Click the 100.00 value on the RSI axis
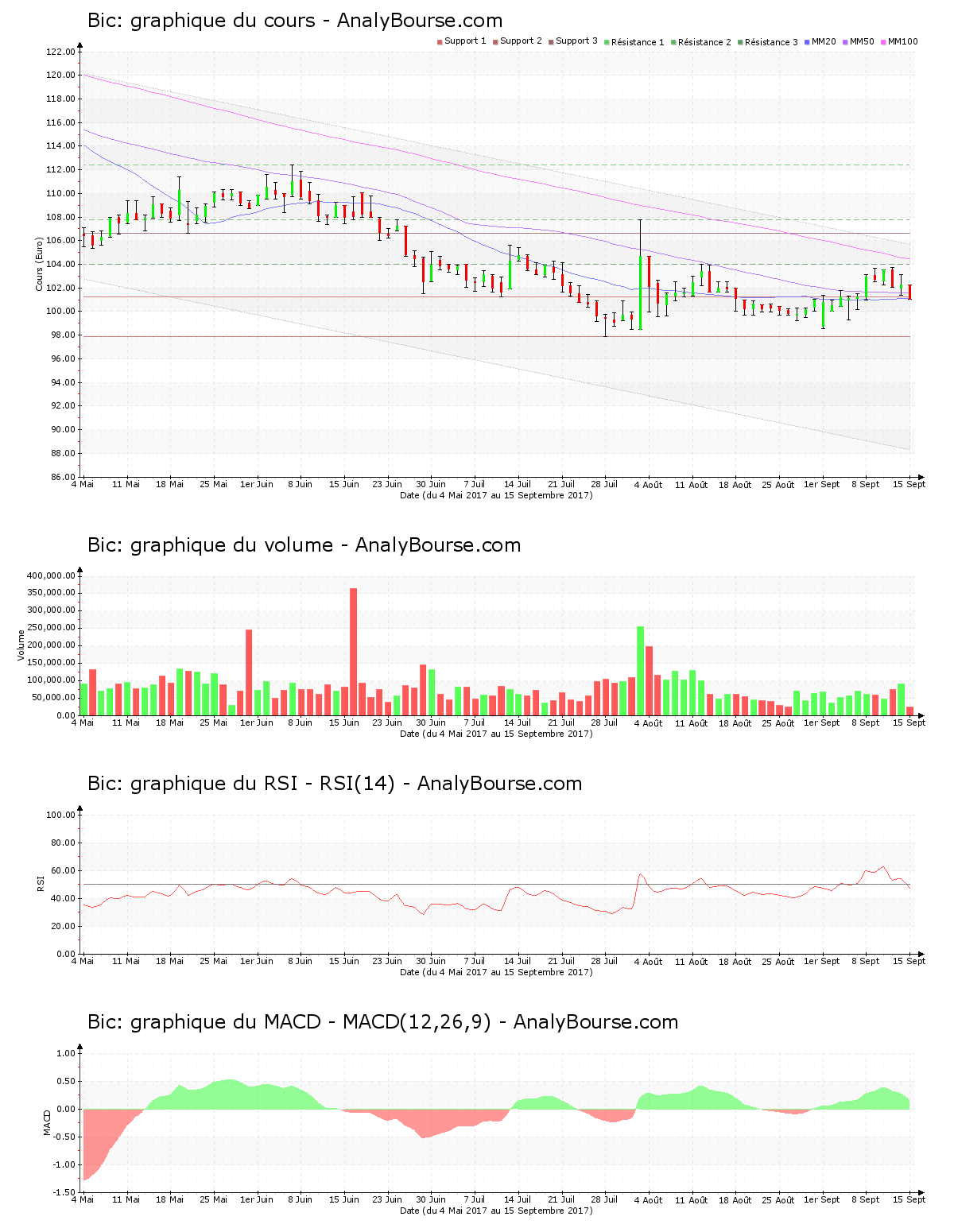The image size is (954, 1232). click(x=61, y=815)
